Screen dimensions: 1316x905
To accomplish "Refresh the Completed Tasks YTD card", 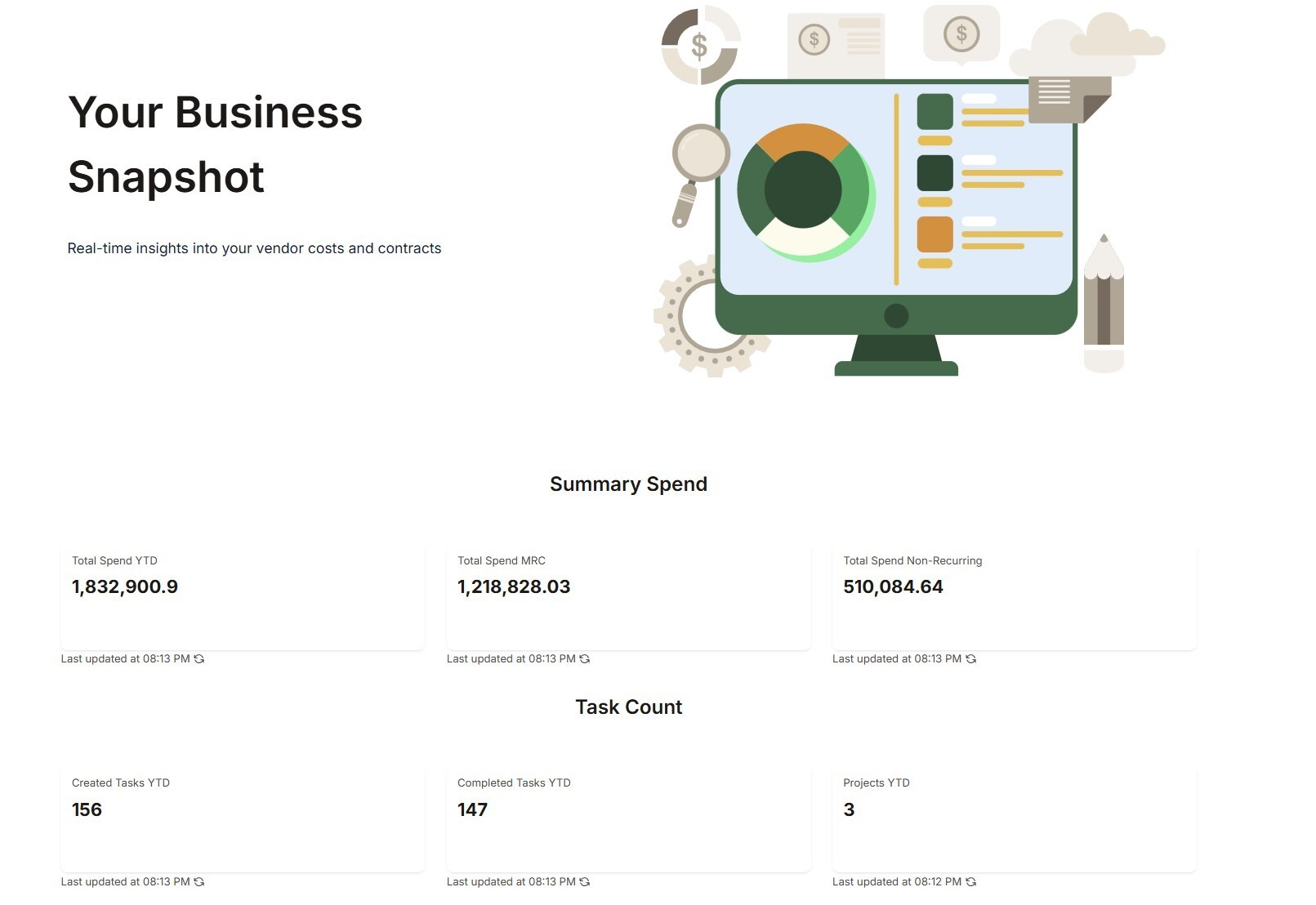I will point(584,882).
